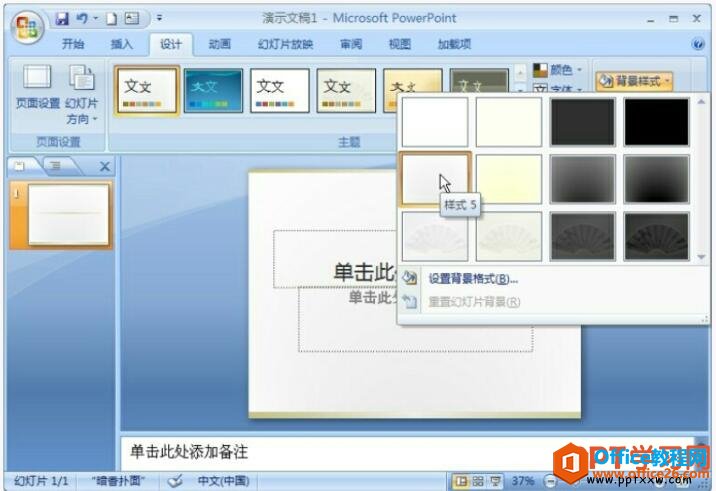
Task: Start slide show from status bar
Action: (x=495, y=481)
